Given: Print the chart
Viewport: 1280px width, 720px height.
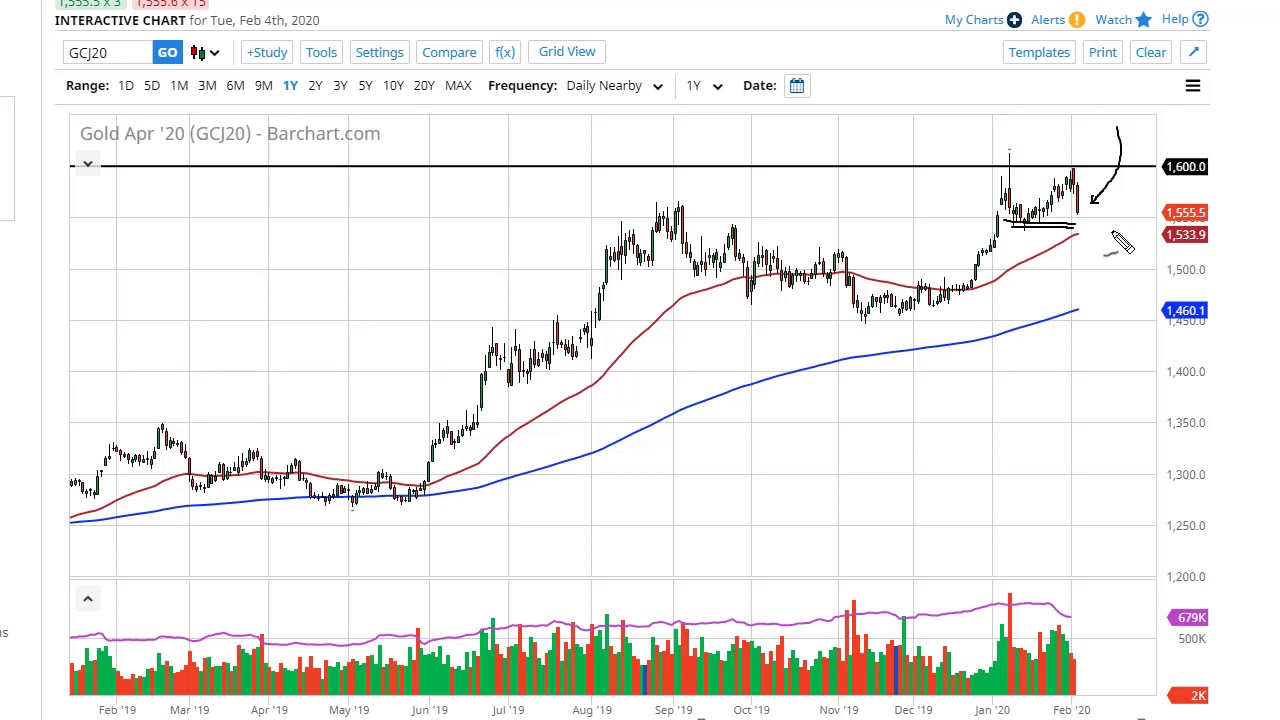Looking at the screenshot, I should (x=1103, y=52).
